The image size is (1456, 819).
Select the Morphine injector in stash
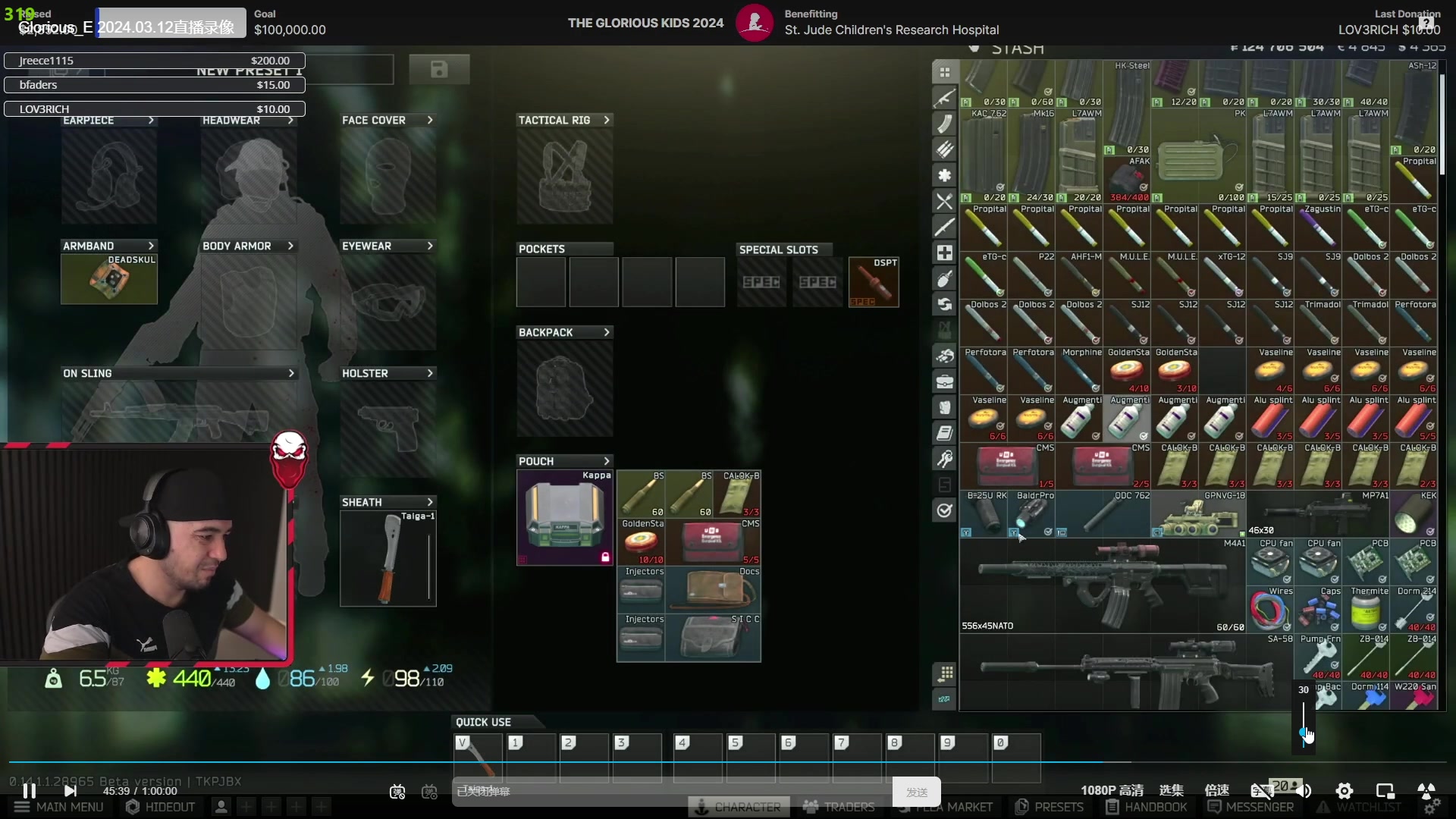(1080, 371)
